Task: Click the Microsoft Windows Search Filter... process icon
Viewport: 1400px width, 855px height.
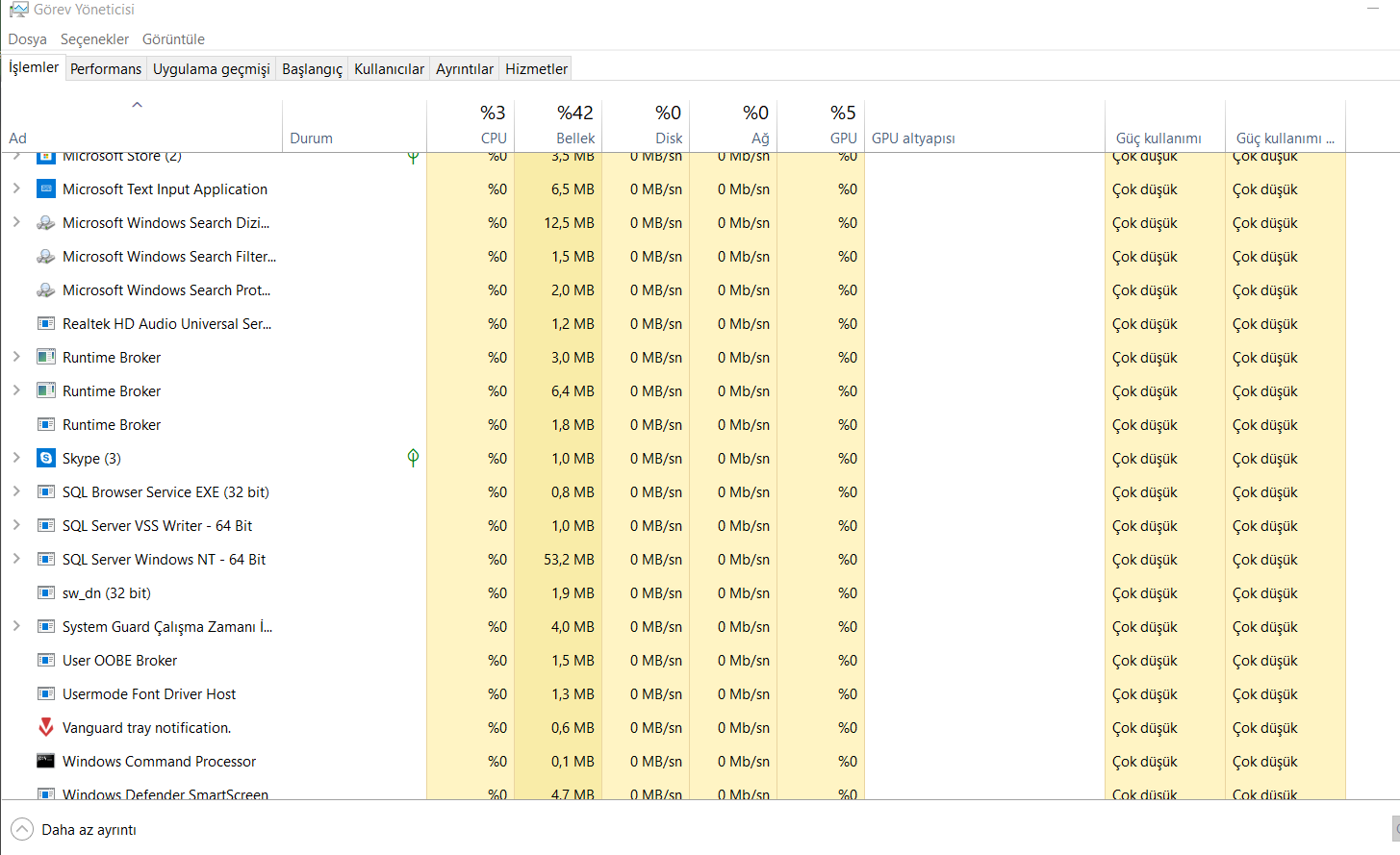Action: [45, 257]
